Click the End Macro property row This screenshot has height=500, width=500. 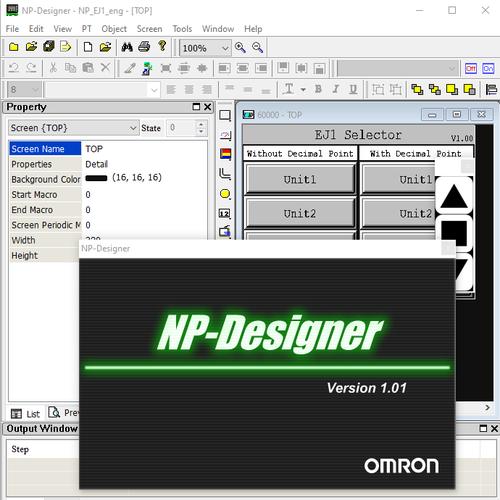point(108,210)
